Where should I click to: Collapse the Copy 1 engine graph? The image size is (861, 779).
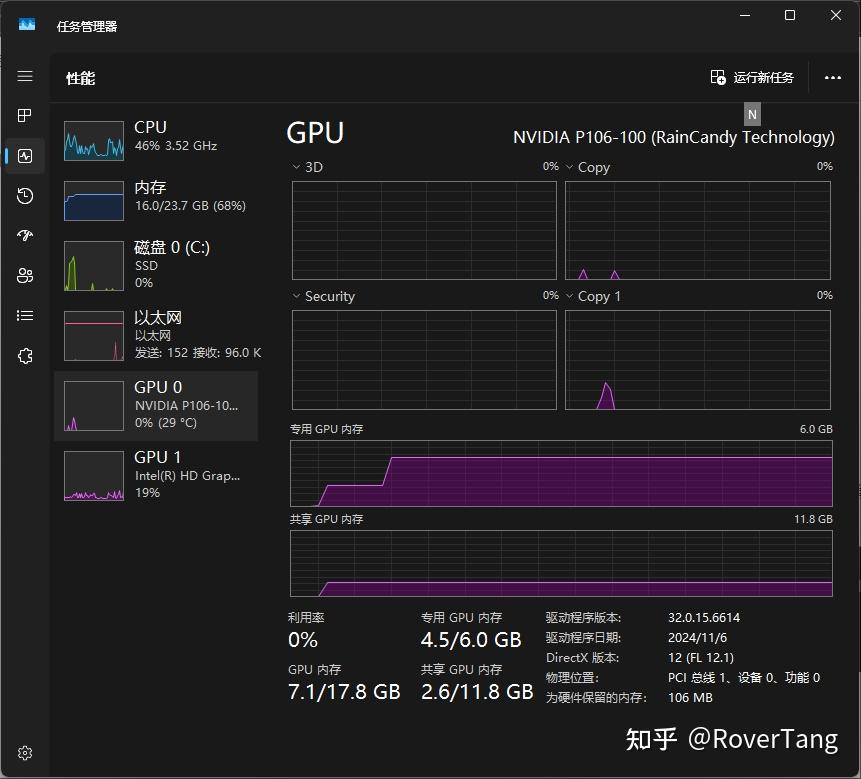[x=568, y=296]
